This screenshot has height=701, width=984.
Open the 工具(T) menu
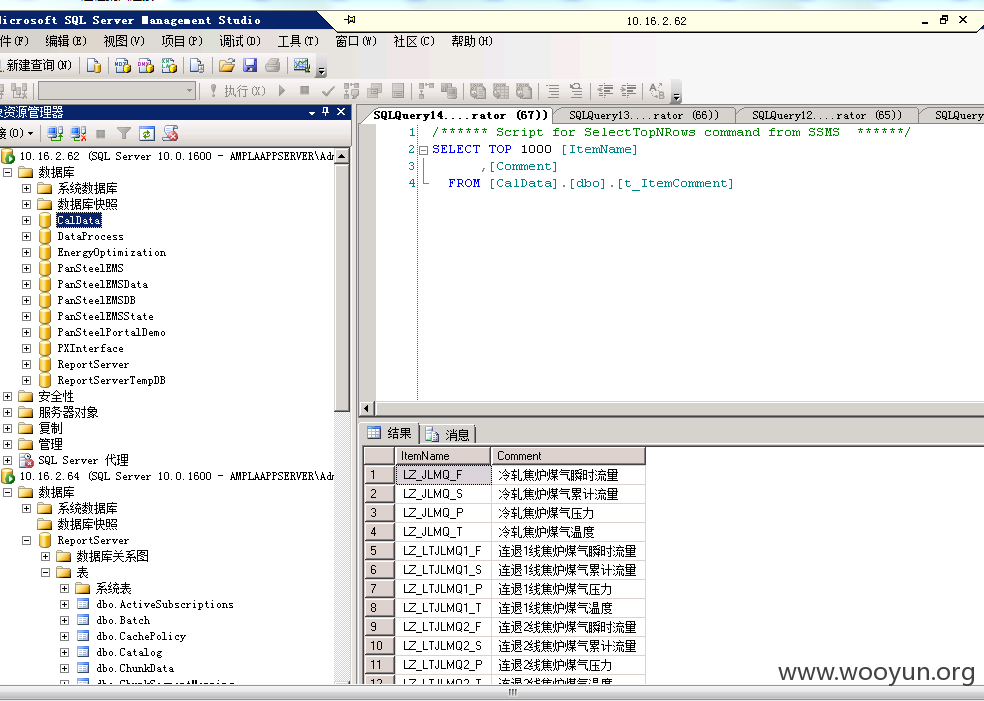click(x=298, y=41)
